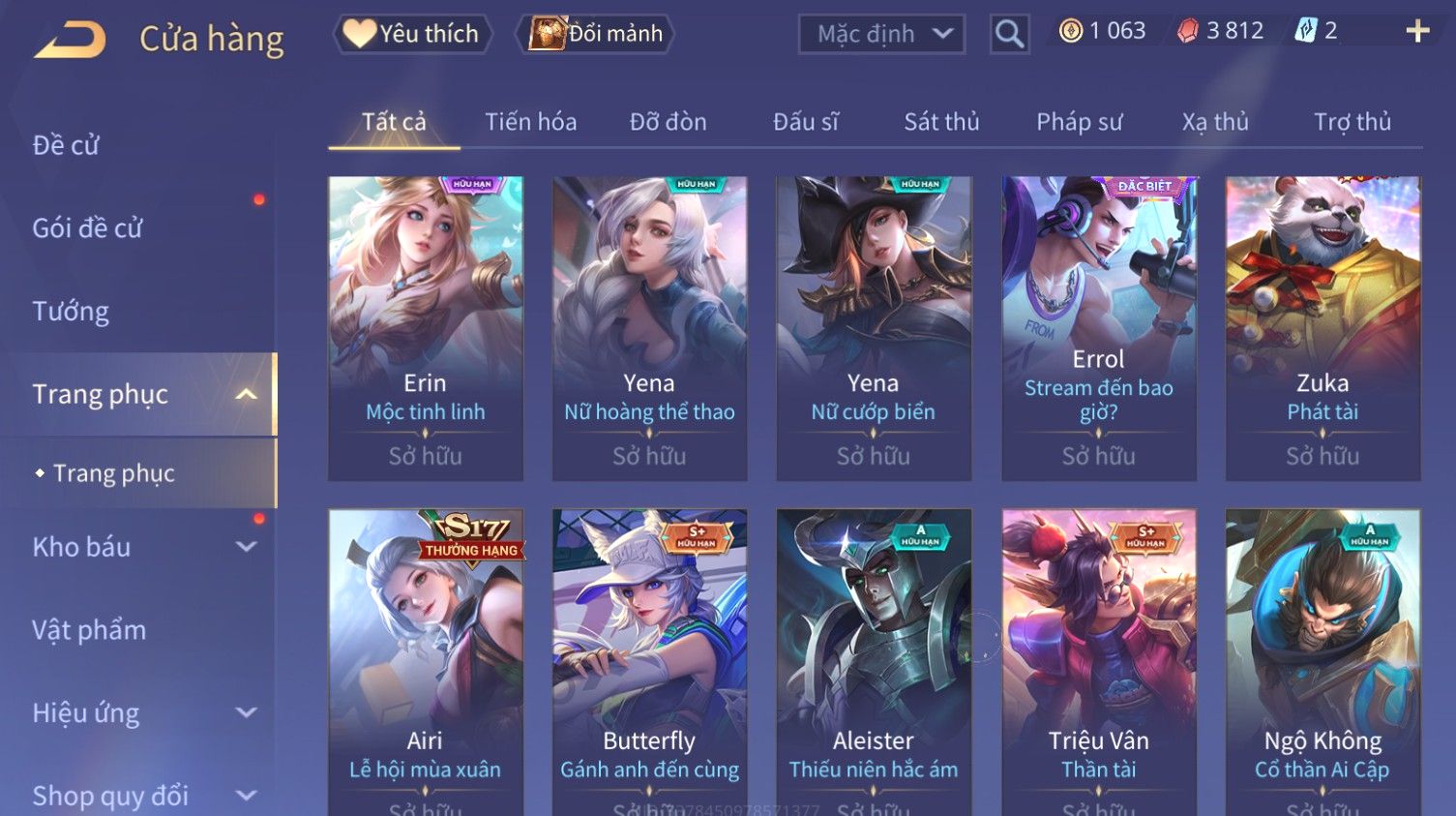This screenshot has height=816, width=1456.
Task: Open the search magnifier icon
Action: (1009, 35)
